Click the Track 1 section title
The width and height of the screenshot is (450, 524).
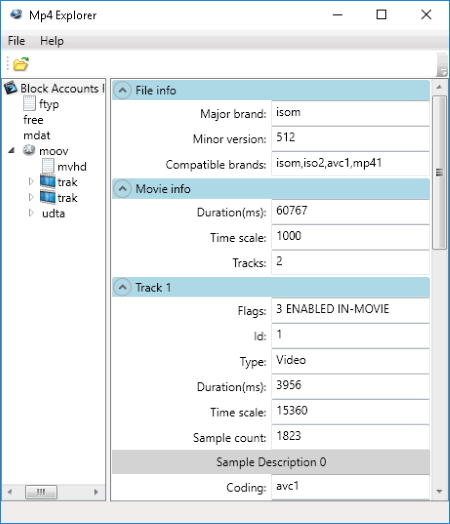tap(153, 288)
